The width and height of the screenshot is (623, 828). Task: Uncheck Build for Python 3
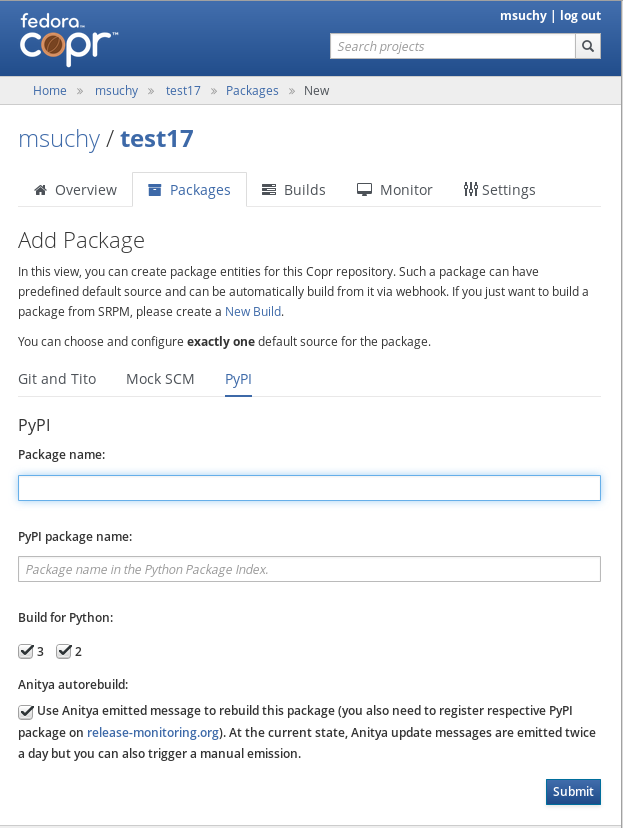(26, 651)
